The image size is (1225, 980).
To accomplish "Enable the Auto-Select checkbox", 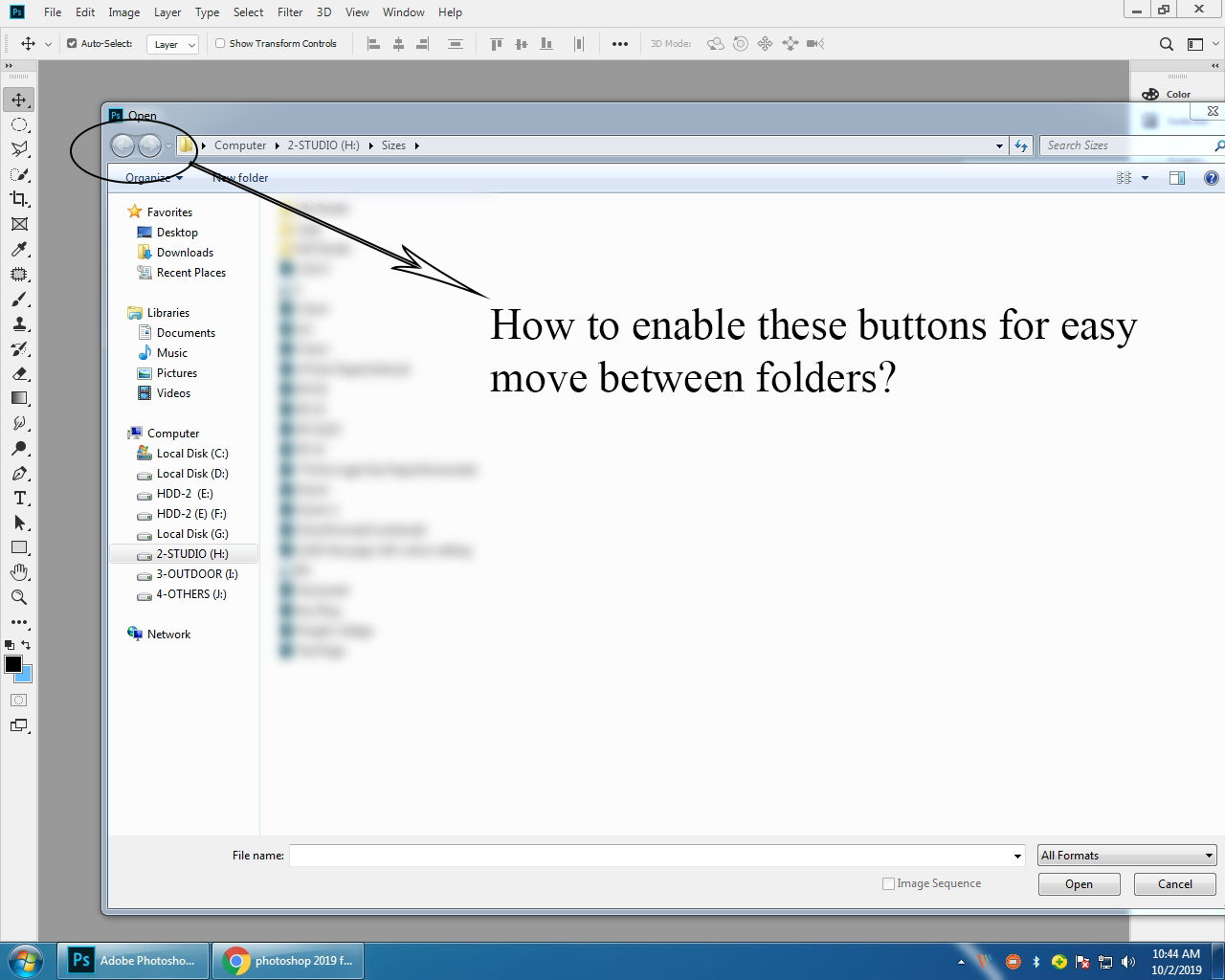I will (x=70, y=43).
